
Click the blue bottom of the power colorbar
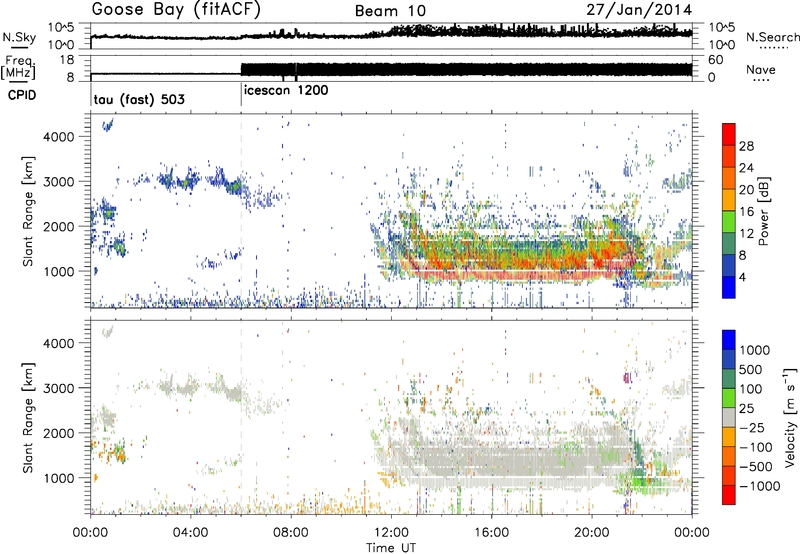(729, 287)
